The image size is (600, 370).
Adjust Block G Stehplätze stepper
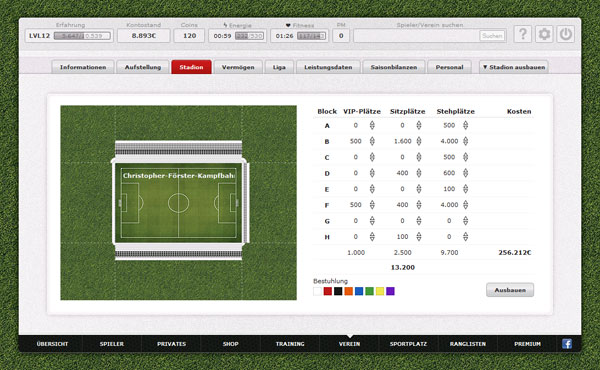click(x=465, y=221)
